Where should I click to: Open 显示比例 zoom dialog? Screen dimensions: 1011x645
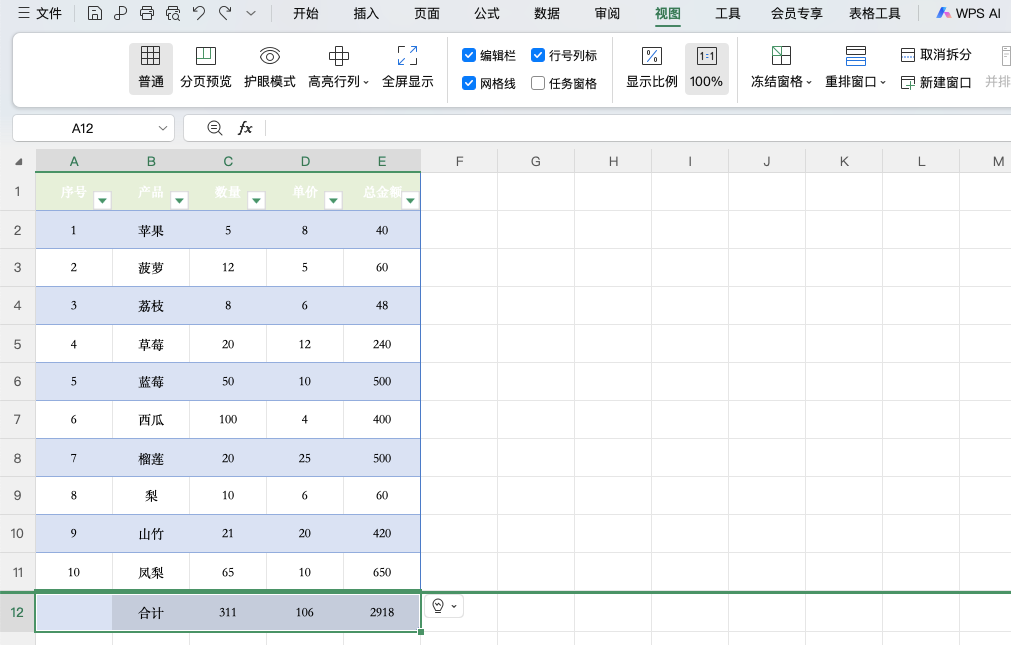652,68
